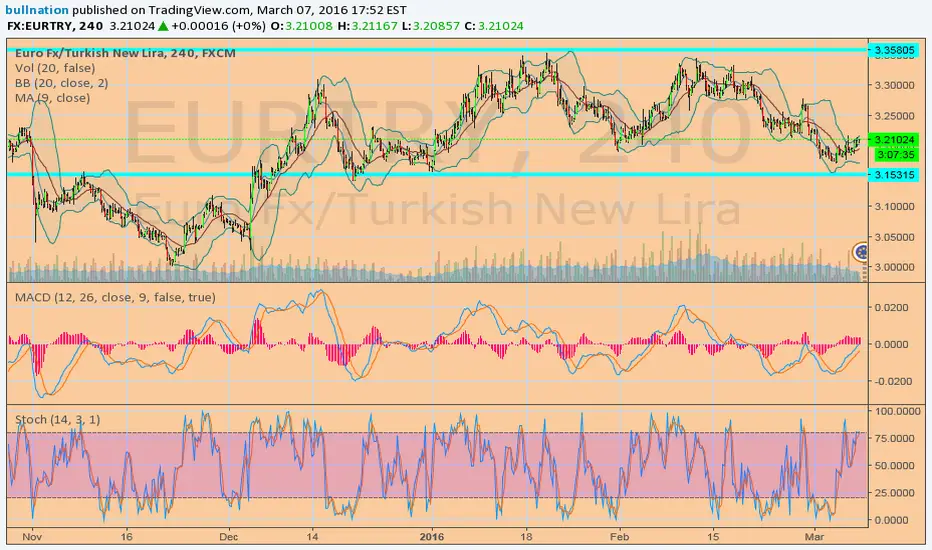
Task: Click 3.30000 on the price axis
Action: tap(895, 86)
